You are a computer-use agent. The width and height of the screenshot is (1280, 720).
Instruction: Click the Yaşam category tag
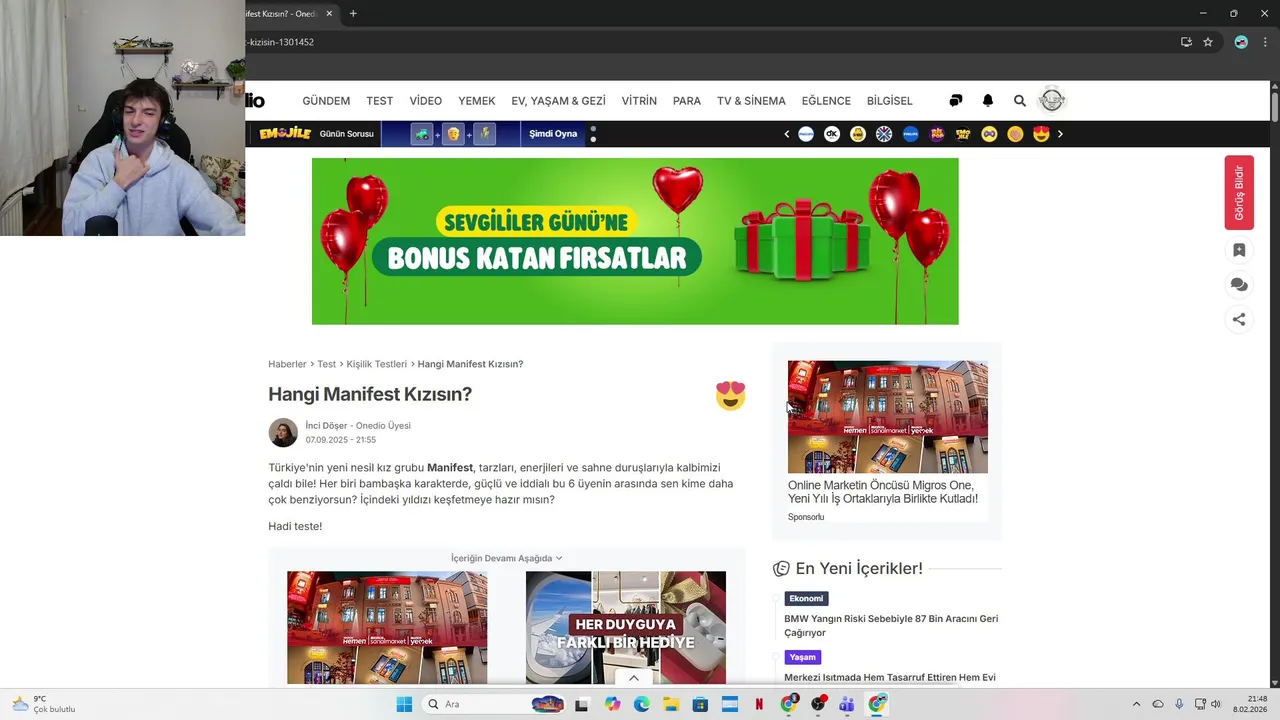803,657
